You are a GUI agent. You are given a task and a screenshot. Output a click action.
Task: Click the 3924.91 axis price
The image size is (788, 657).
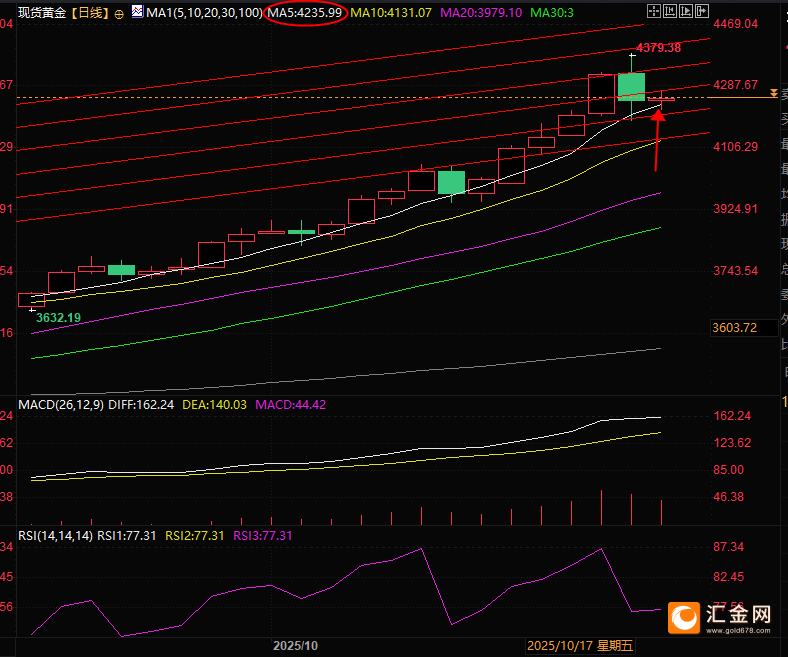pyautogui.click(x=735, y=209)
